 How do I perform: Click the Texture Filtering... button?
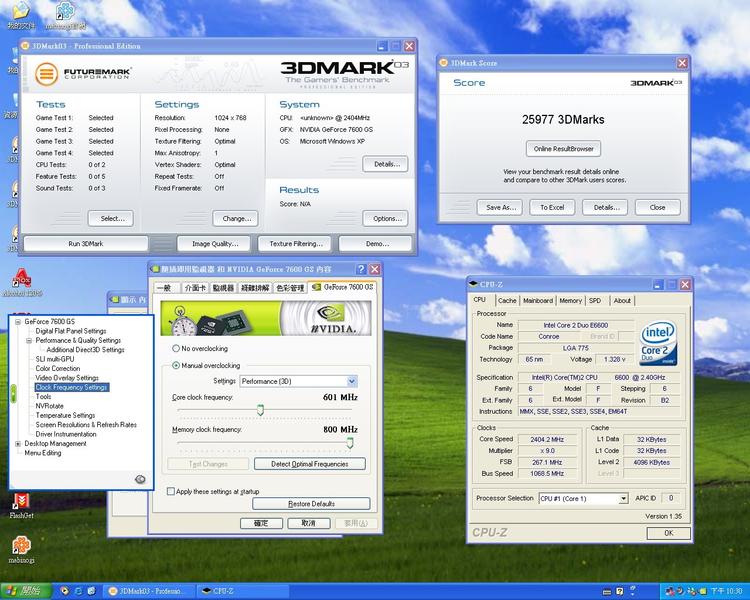(296, 244)
